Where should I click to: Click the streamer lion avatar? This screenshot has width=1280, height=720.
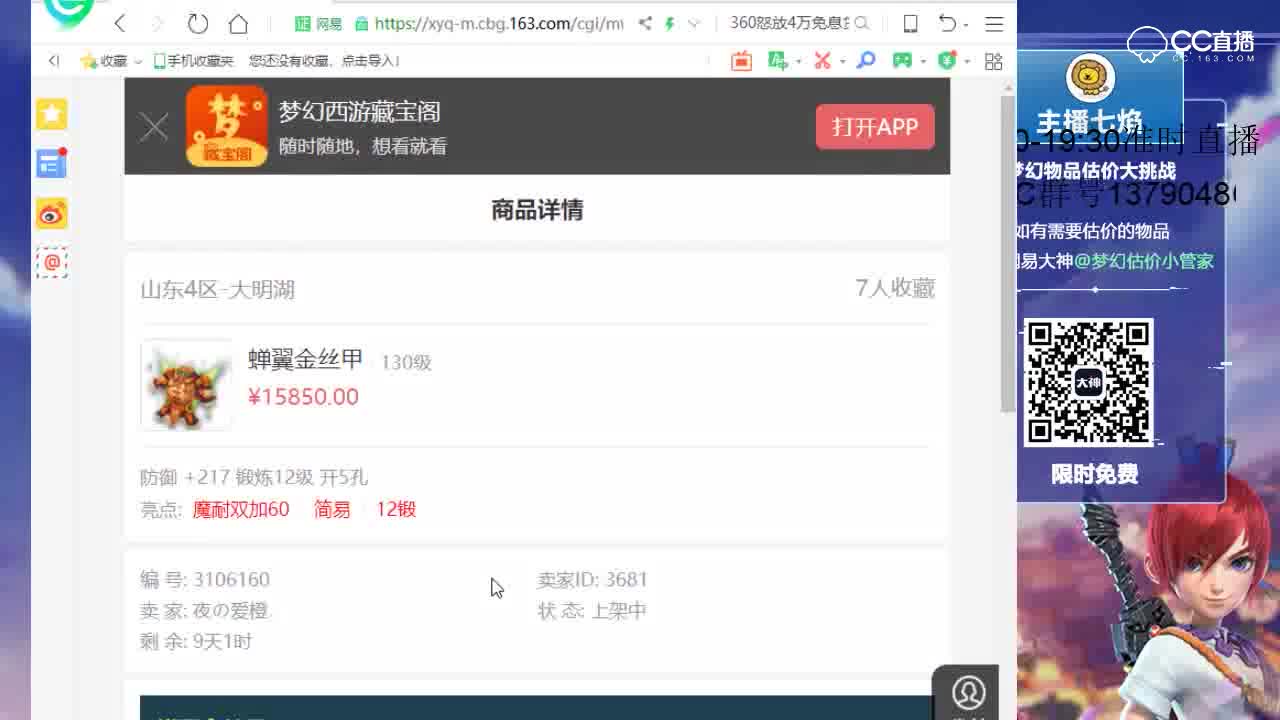coord(1091,78)
